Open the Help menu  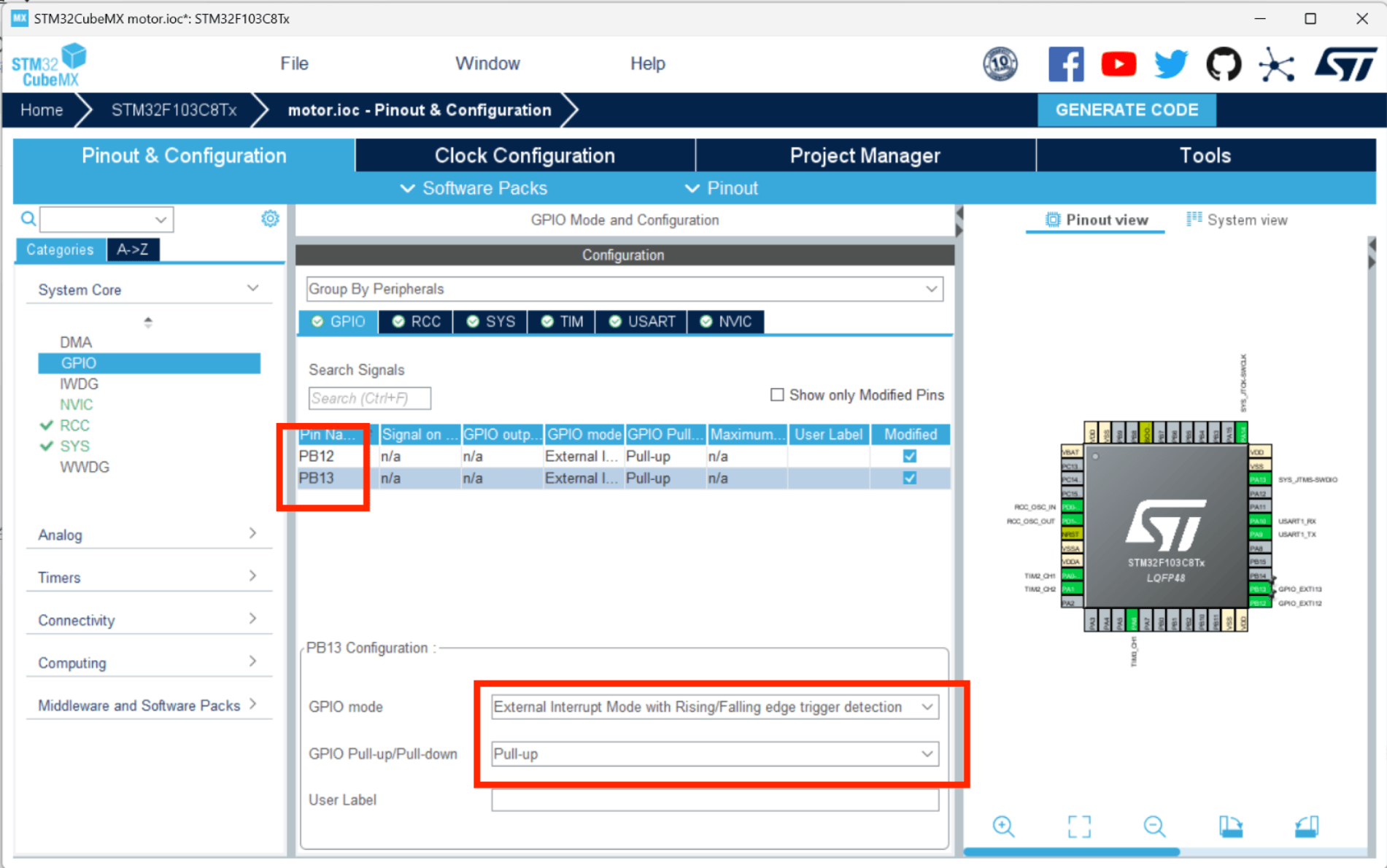[x=647, y=63]
